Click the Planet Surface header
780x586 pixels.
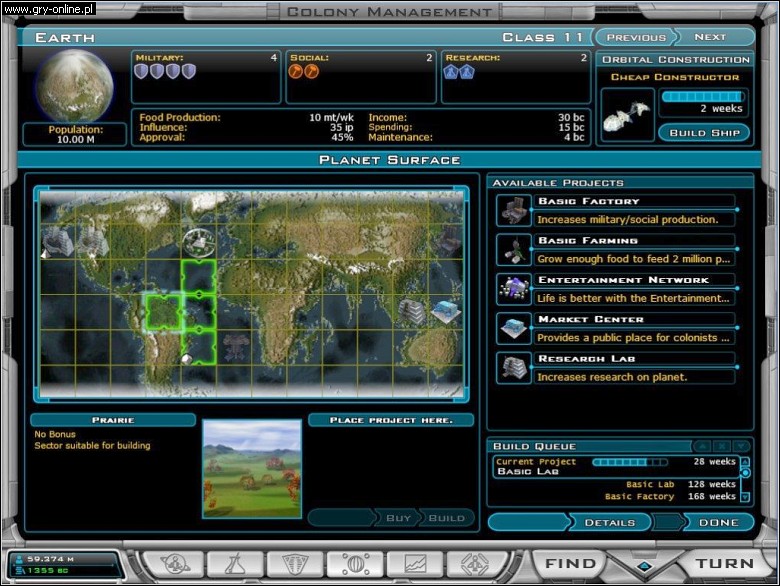(390, 160)
